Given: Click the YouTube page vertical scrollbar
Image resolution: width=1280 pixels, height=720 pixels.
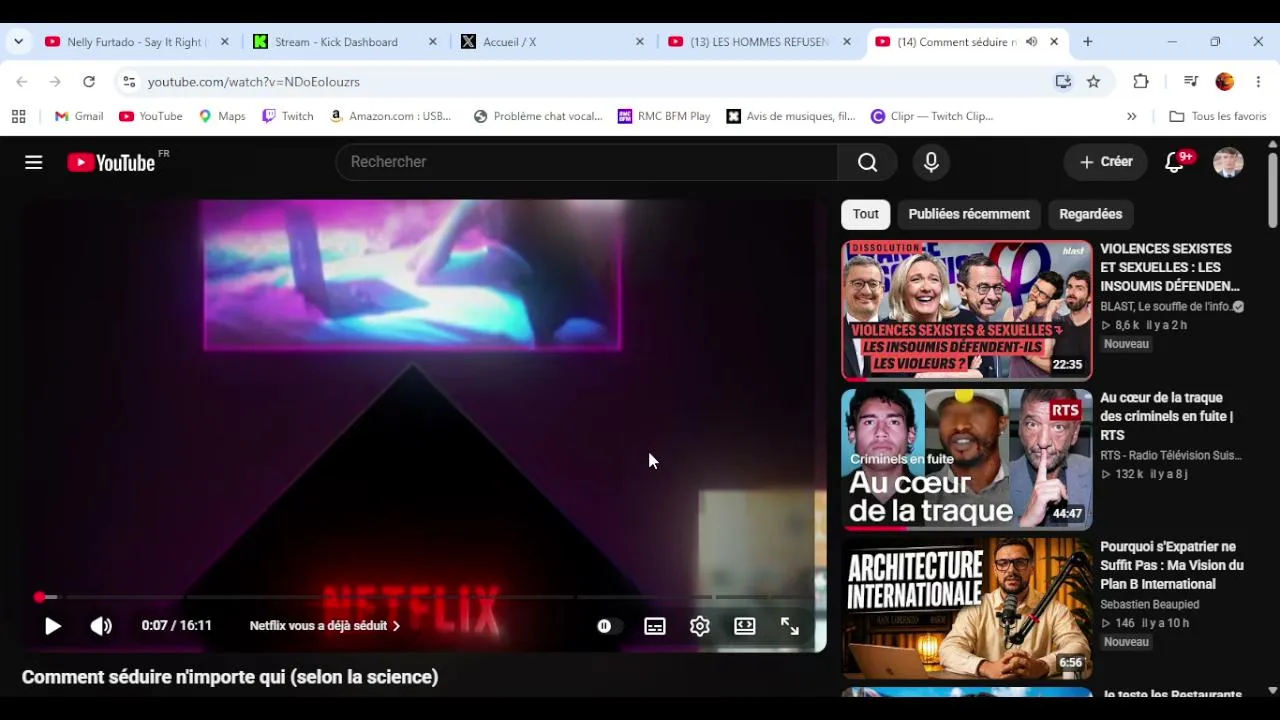Looking at the screenshot, I should (x=1272, y=190).
